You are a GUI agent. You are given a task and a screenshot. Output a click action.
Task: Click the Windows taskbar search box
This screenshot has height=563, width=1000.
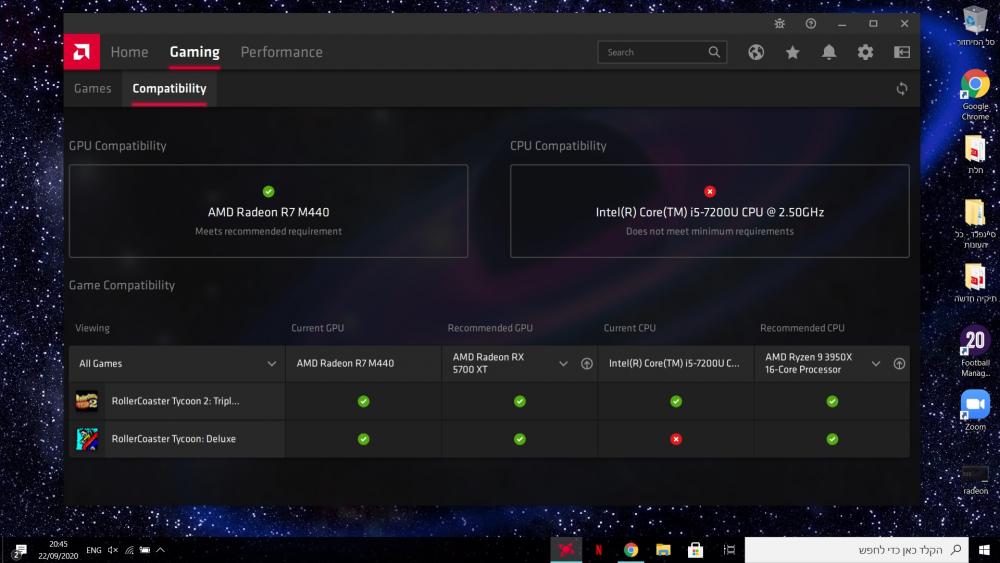point(856,550)
